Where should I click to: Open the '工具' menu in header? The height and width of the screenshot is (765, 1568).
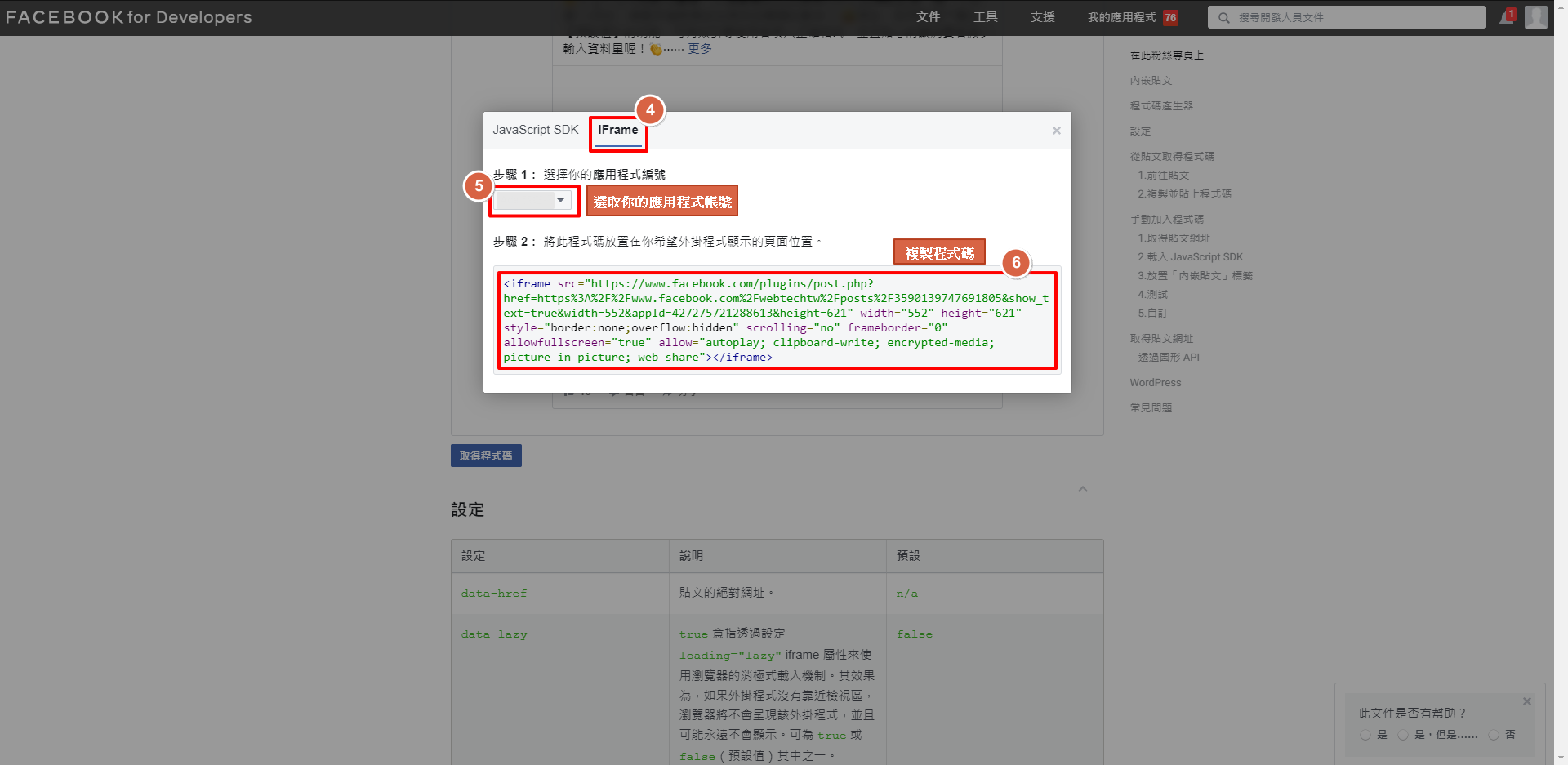click(x=985, y=17)
